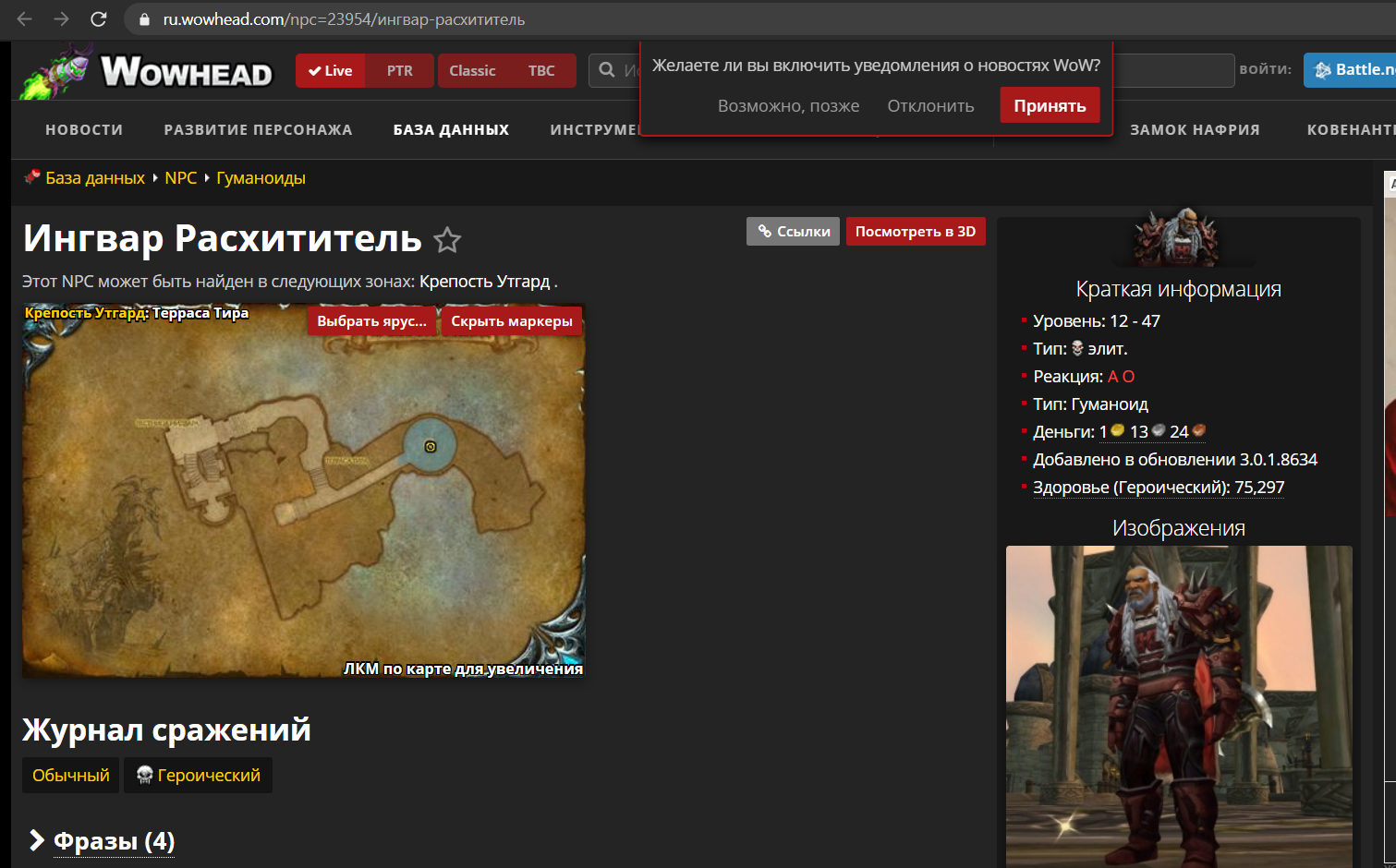Click the search magnifier icon

click(x=607, y=70)
